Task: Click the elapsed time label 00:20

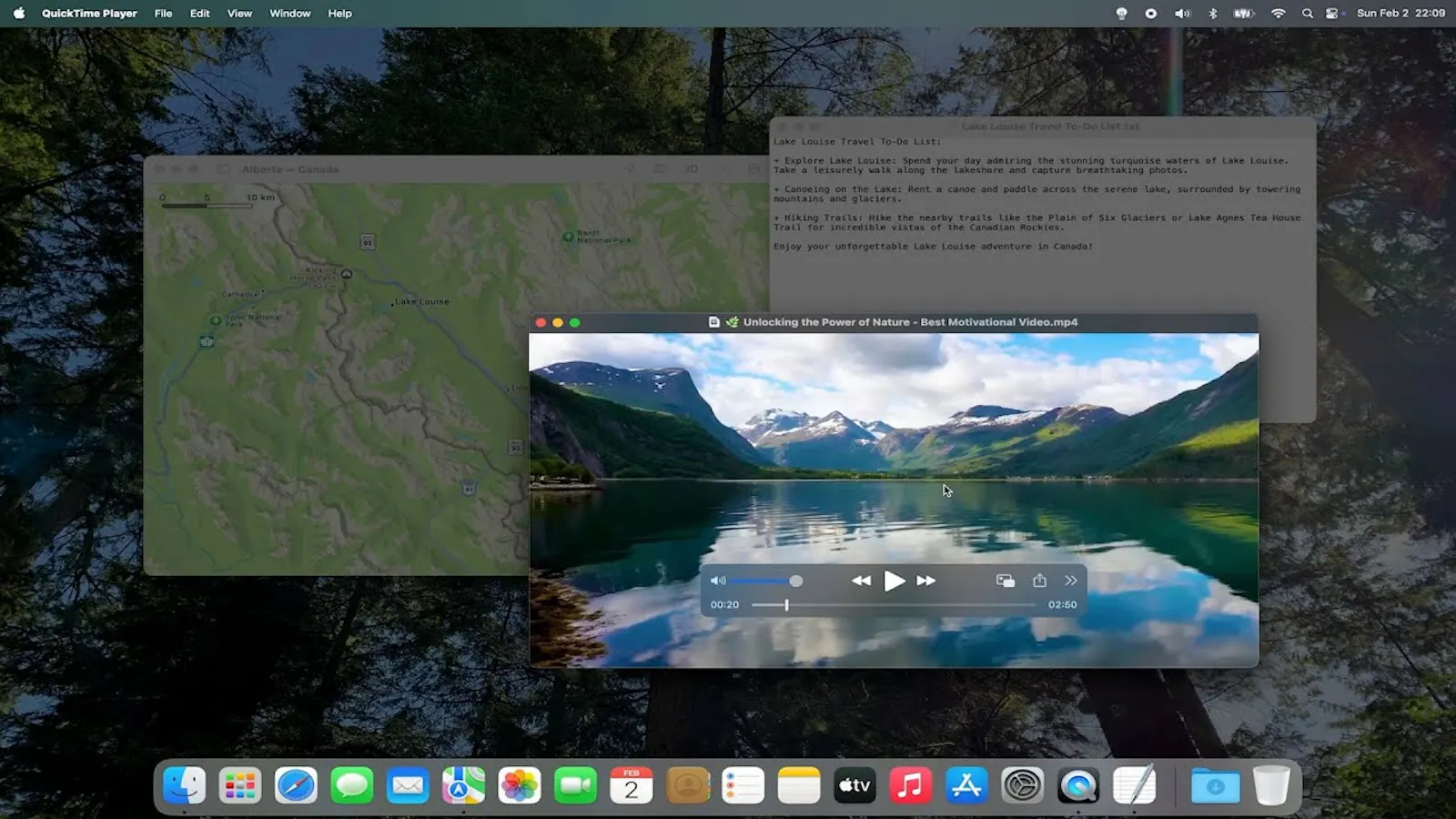Action: coord(724,604)
